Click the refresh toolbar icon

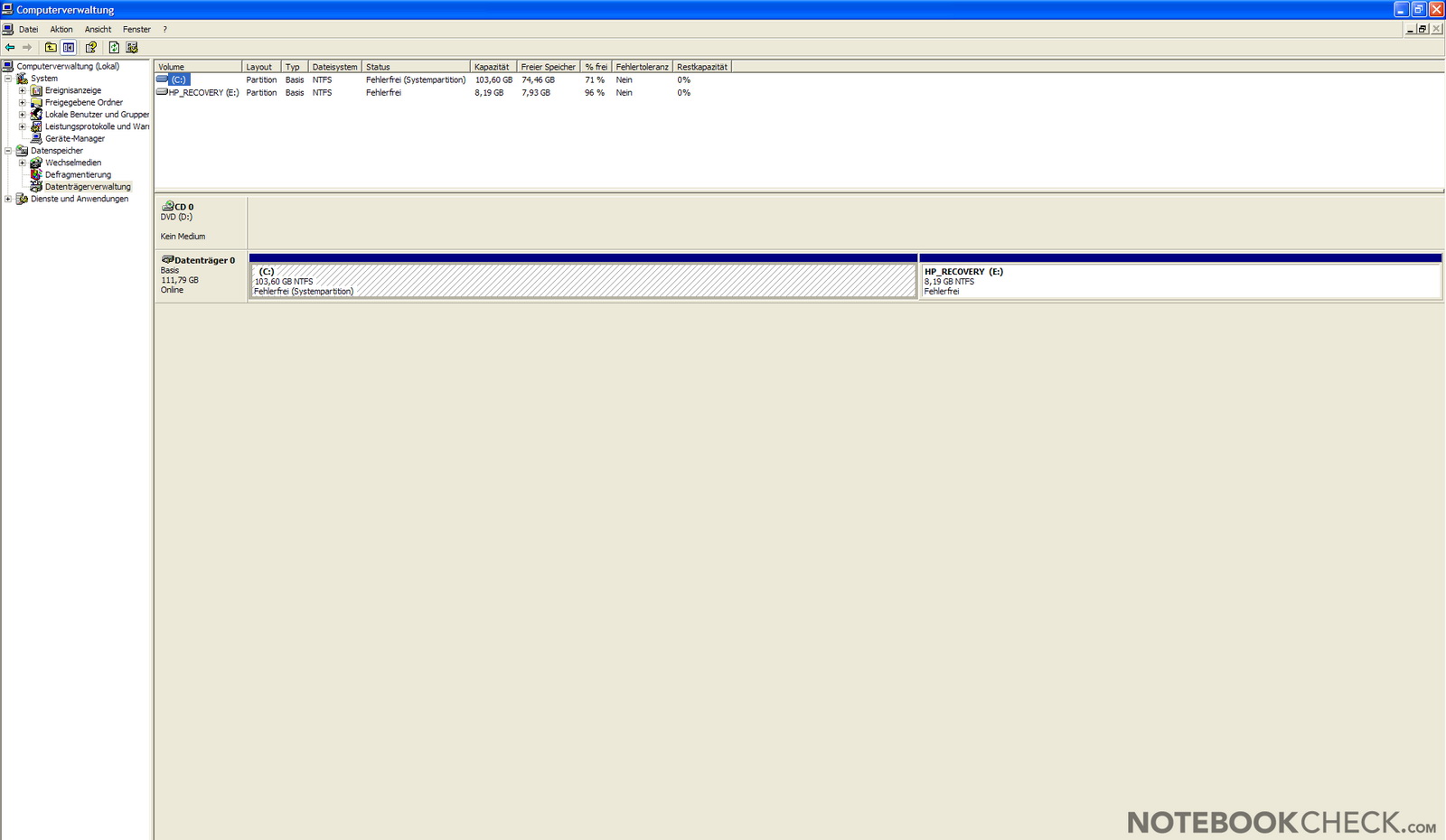tap(114, 47)
